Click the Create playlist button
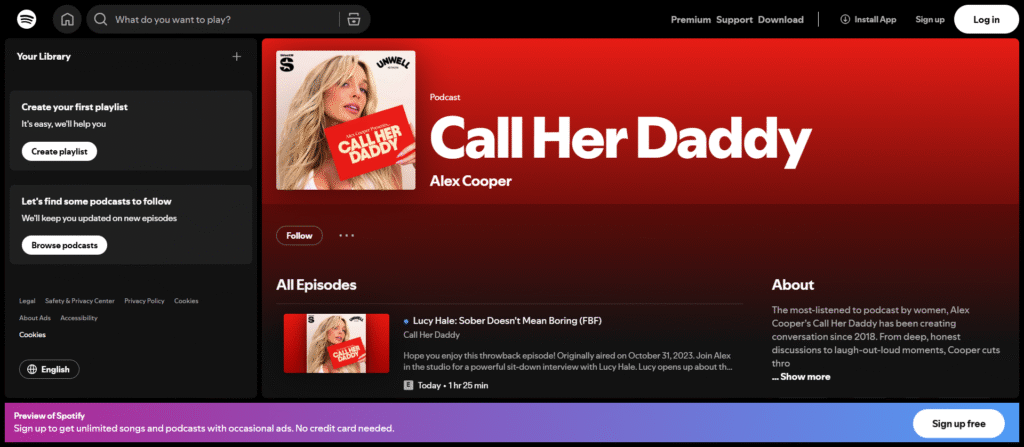The height and width of the screenshot is (447, 1024). (59, 151)
